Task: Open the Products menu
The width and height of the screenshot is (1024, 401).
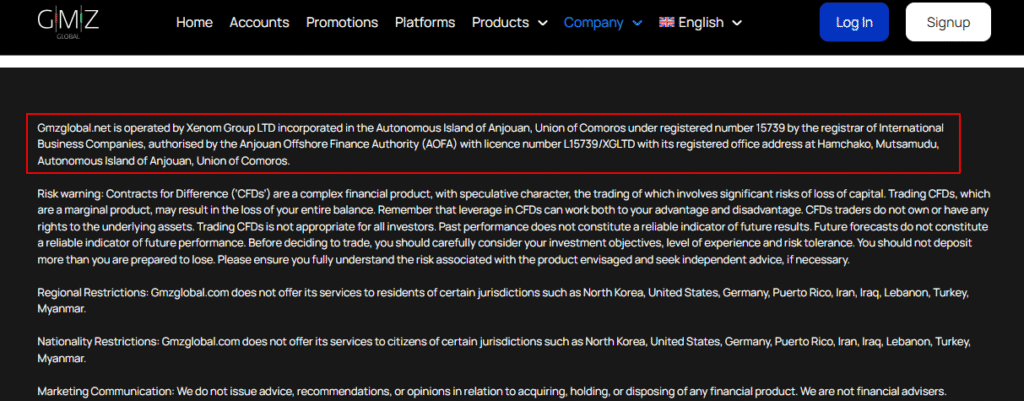Action: point(500,22)
